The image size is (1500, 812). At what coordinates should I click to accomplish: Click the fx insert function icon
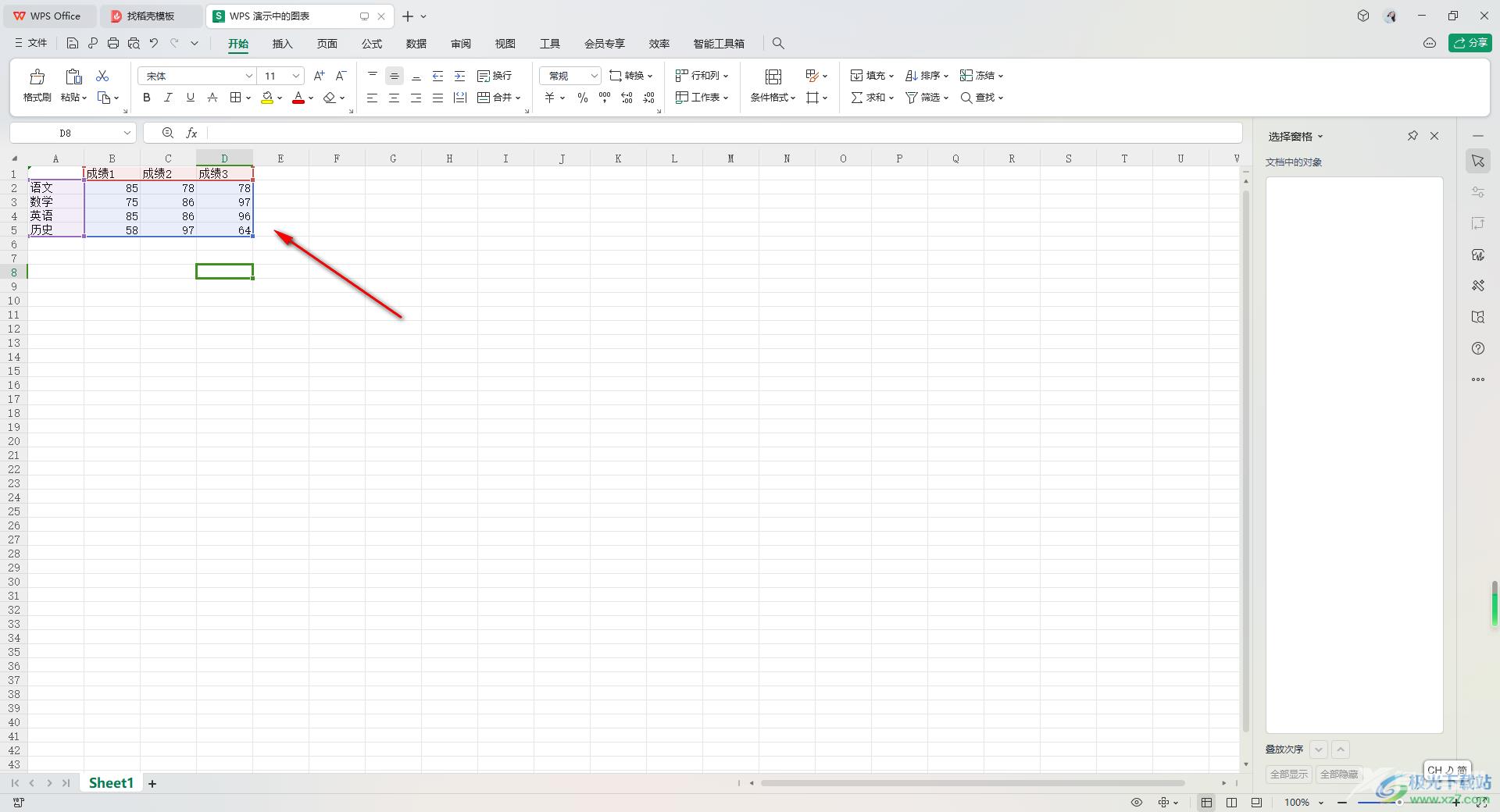click(191, 134)
